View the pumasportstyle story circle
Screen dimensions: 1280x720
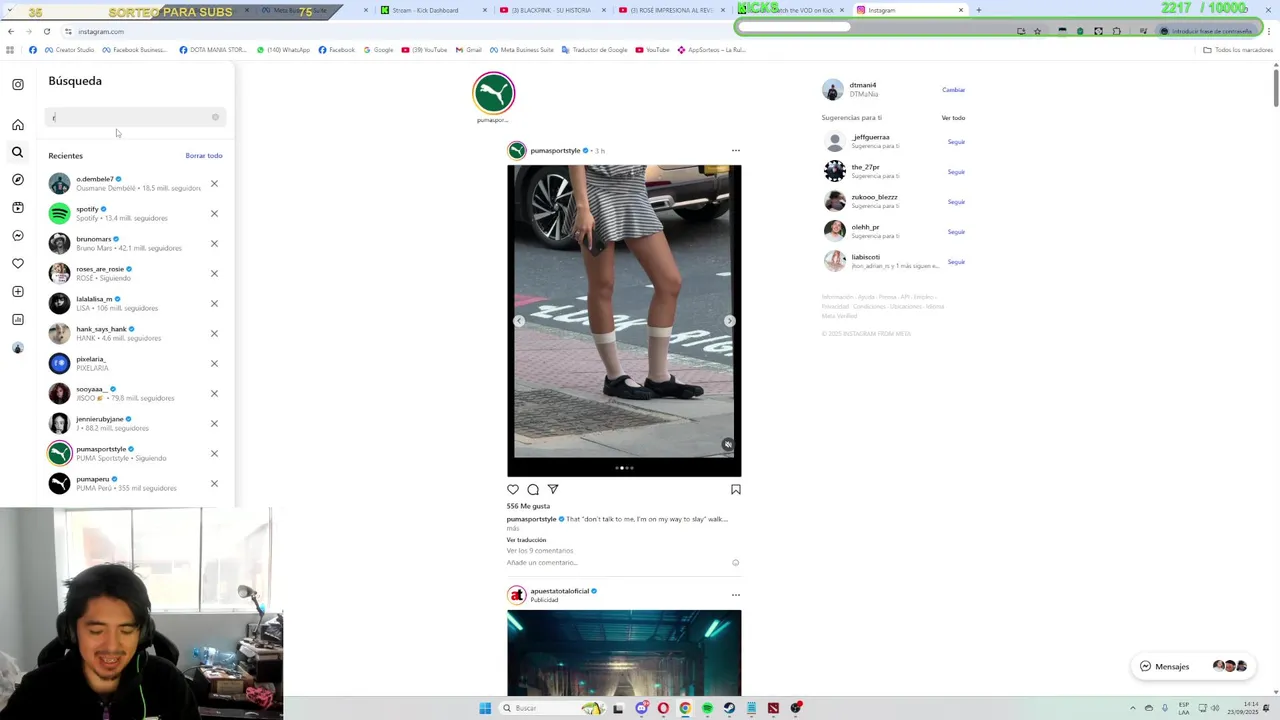coord(493,93)
